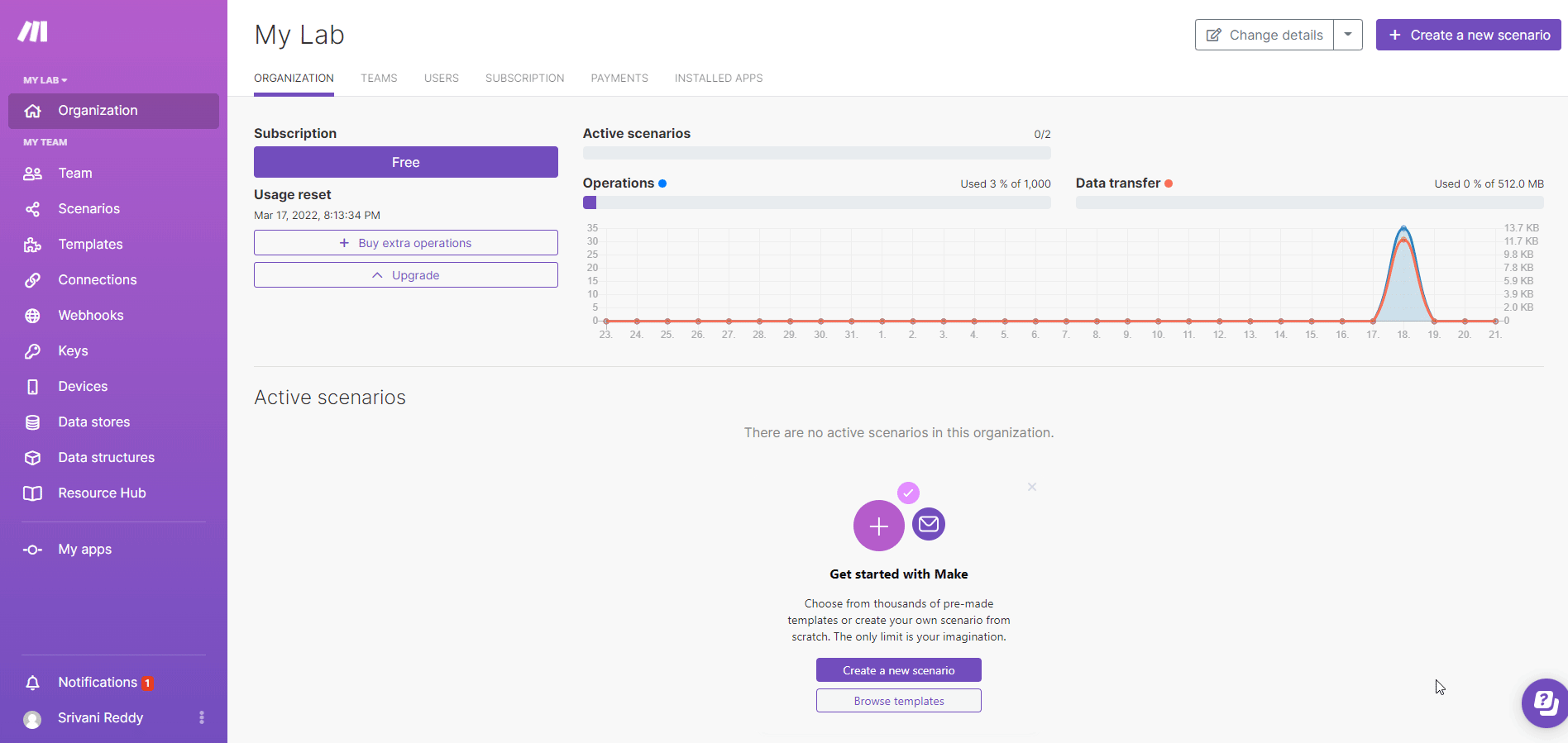Click the blue Operations legend dot

(662, 183)
